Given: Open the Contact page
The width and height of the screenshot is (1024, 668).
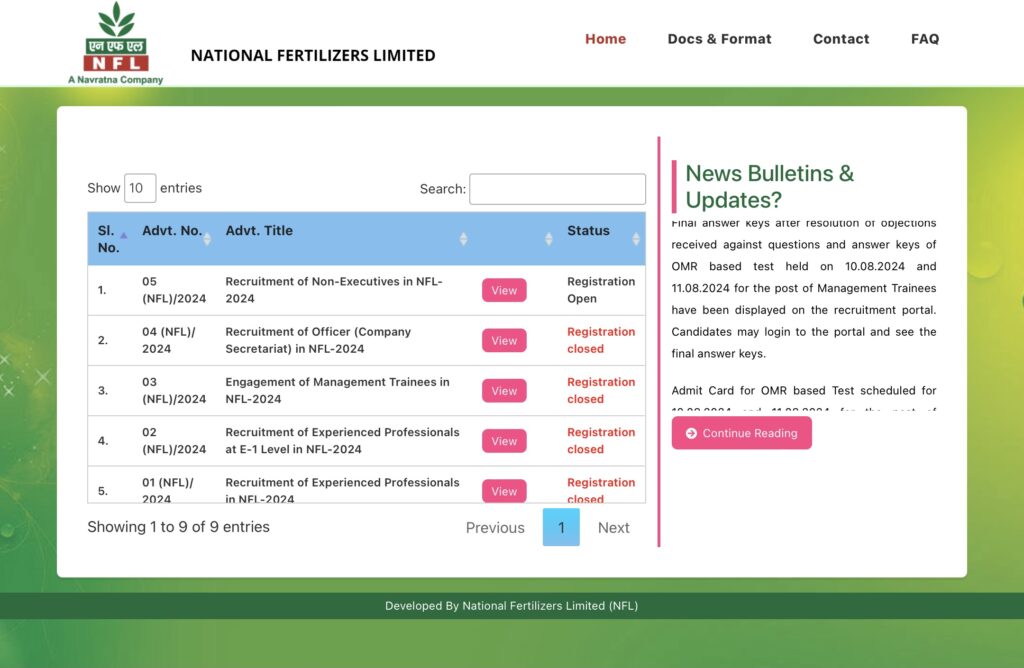Looking at the screenshot, I should tap(840, 39).
